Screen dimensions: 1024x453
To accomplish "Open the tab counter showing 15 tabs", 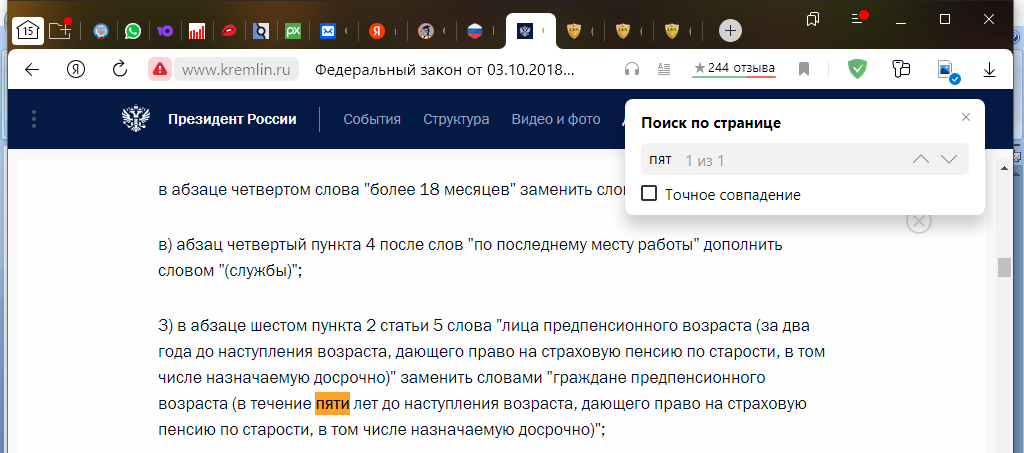I will [27, 30].
